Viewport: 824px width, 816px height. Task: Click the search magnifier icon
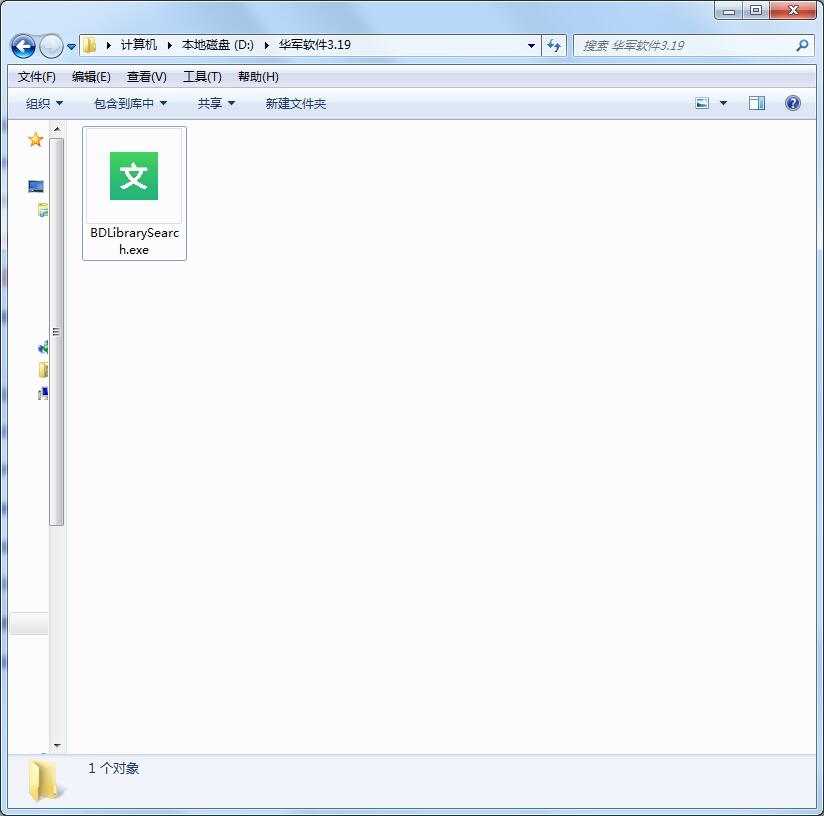(802, 45)
